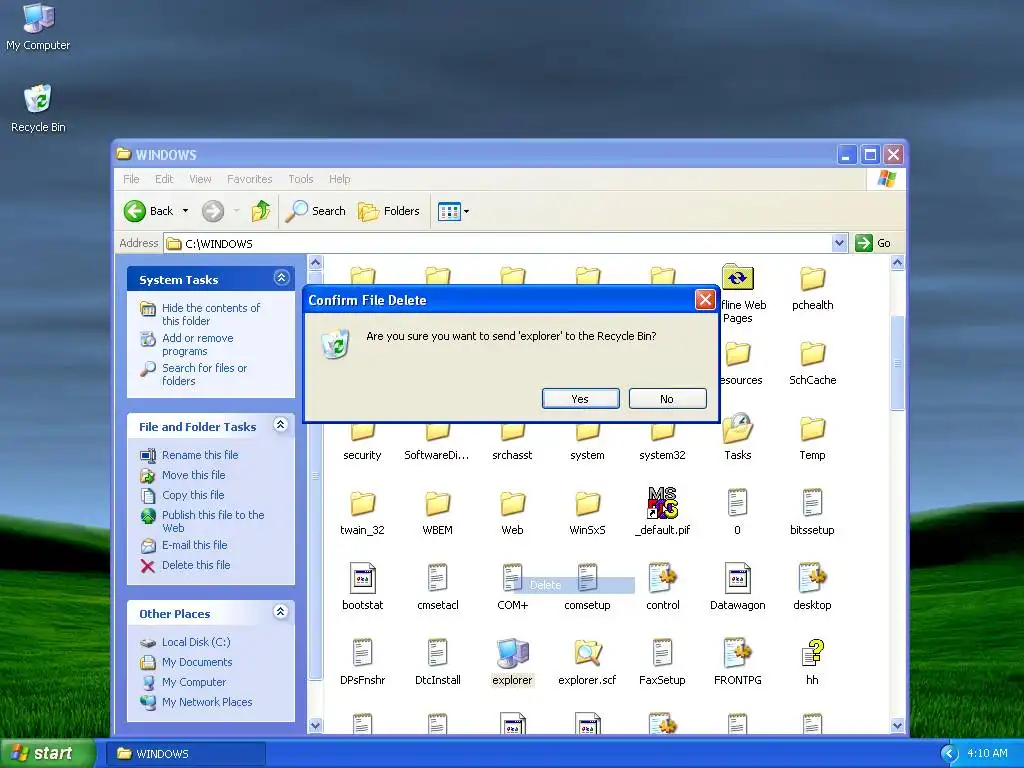
Task: Open the Help menu
Action: [x=340, y=179]
